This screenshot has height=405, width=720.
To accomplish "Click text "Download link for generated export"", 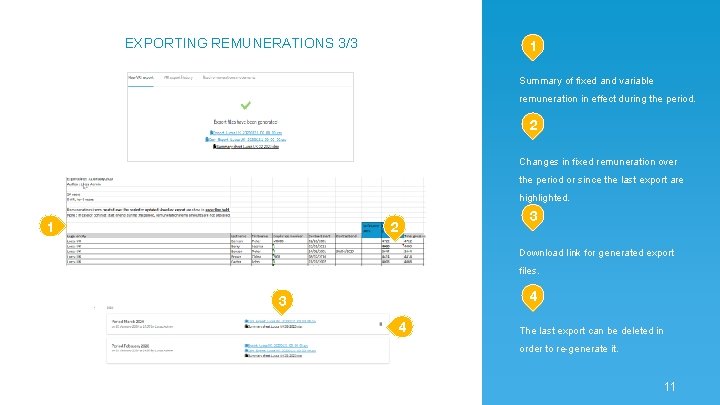I will [x=596, y=253].
